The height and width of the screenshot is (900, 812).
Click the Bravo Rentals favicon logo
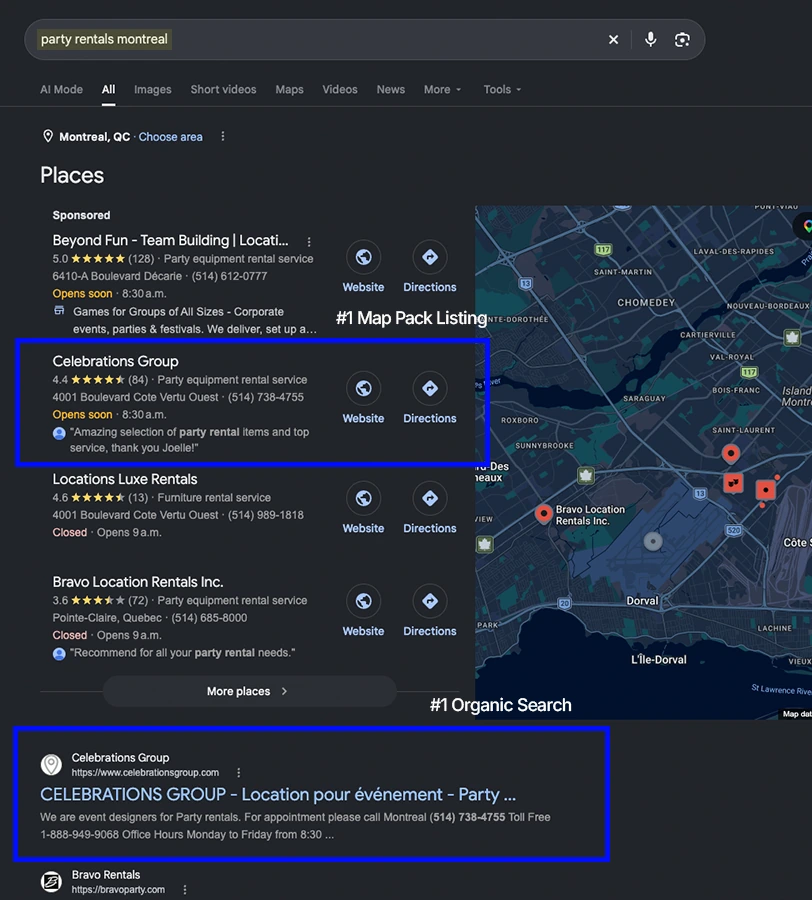pyautogui.click(x=51, y=882)
